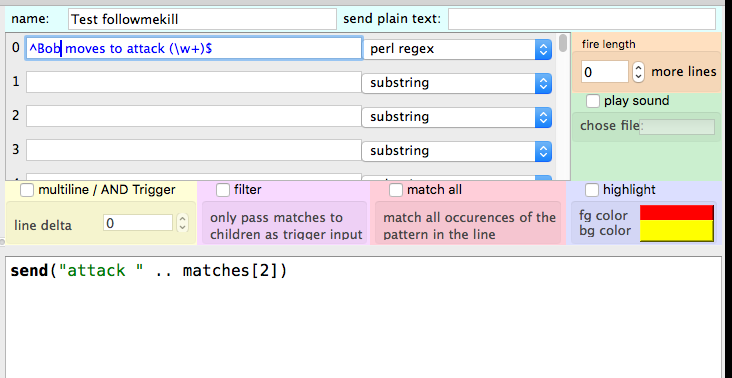Click the chose file path field
Screen dimensions: 732x378
tap(677, 127)
